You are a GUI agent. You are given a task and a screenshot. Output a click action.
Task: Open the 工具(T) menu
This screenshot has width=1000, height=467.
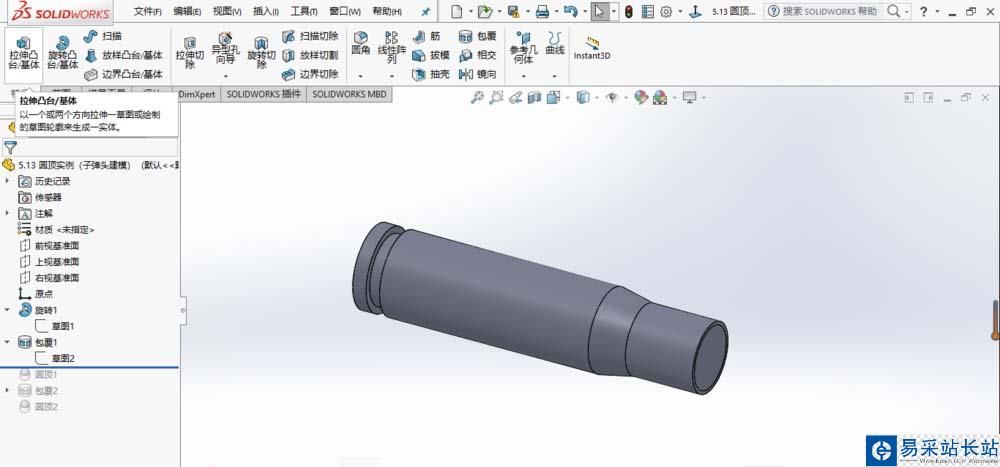point(304,11)
